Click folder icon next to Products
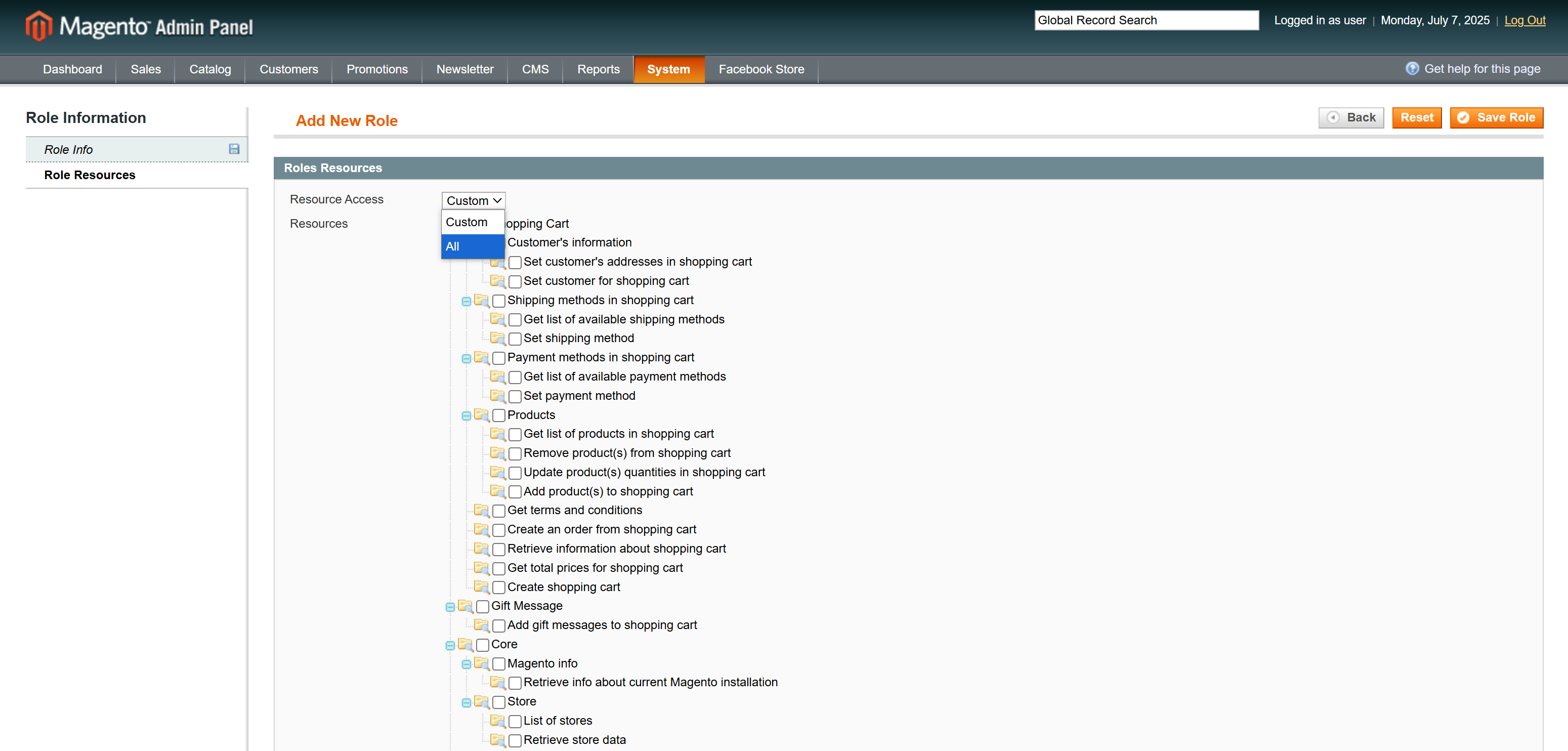 click(x=482, y=415)
